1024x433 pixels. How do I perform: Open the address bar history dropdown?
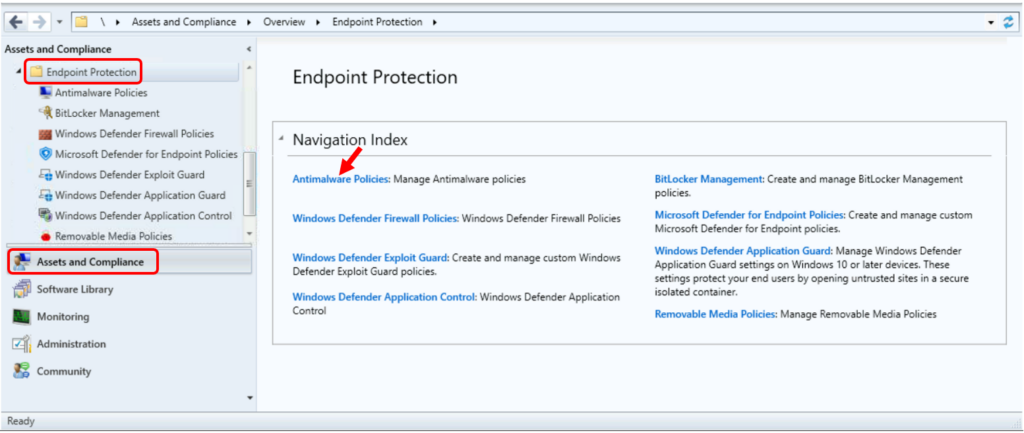[991, 23]
